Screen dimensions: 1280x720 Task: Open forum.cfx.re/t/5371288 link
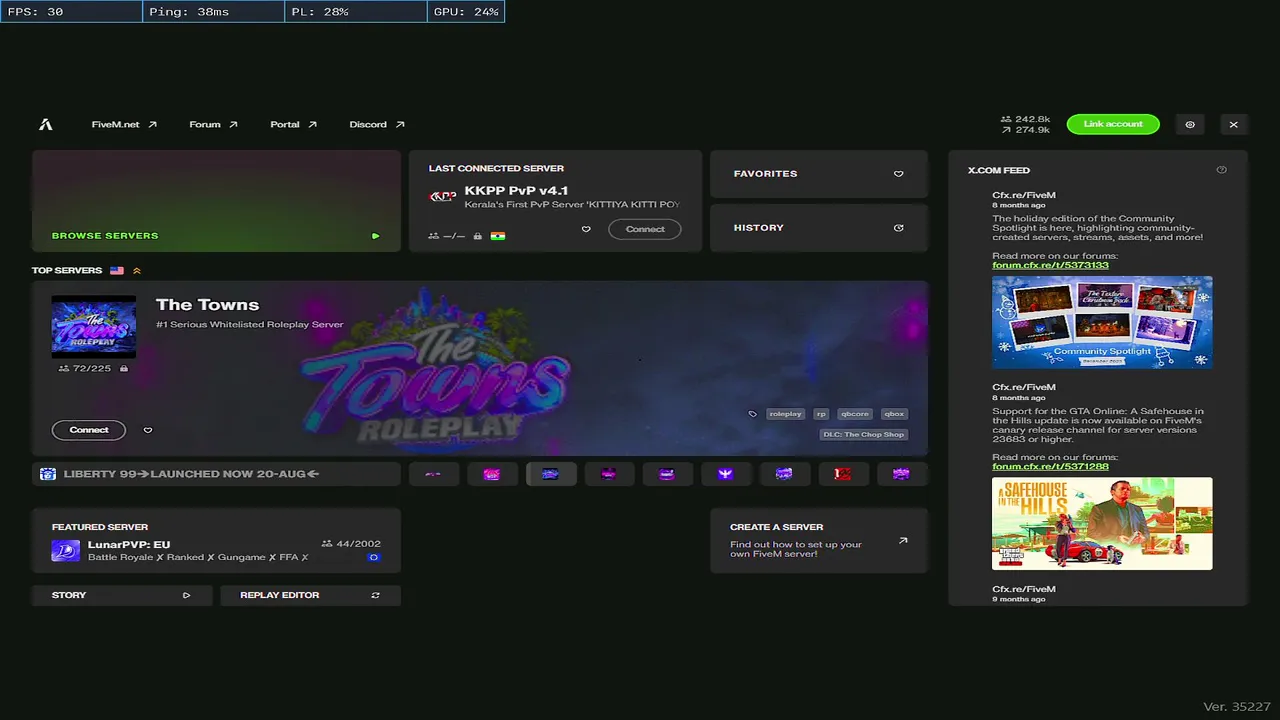click(1050, 467)
